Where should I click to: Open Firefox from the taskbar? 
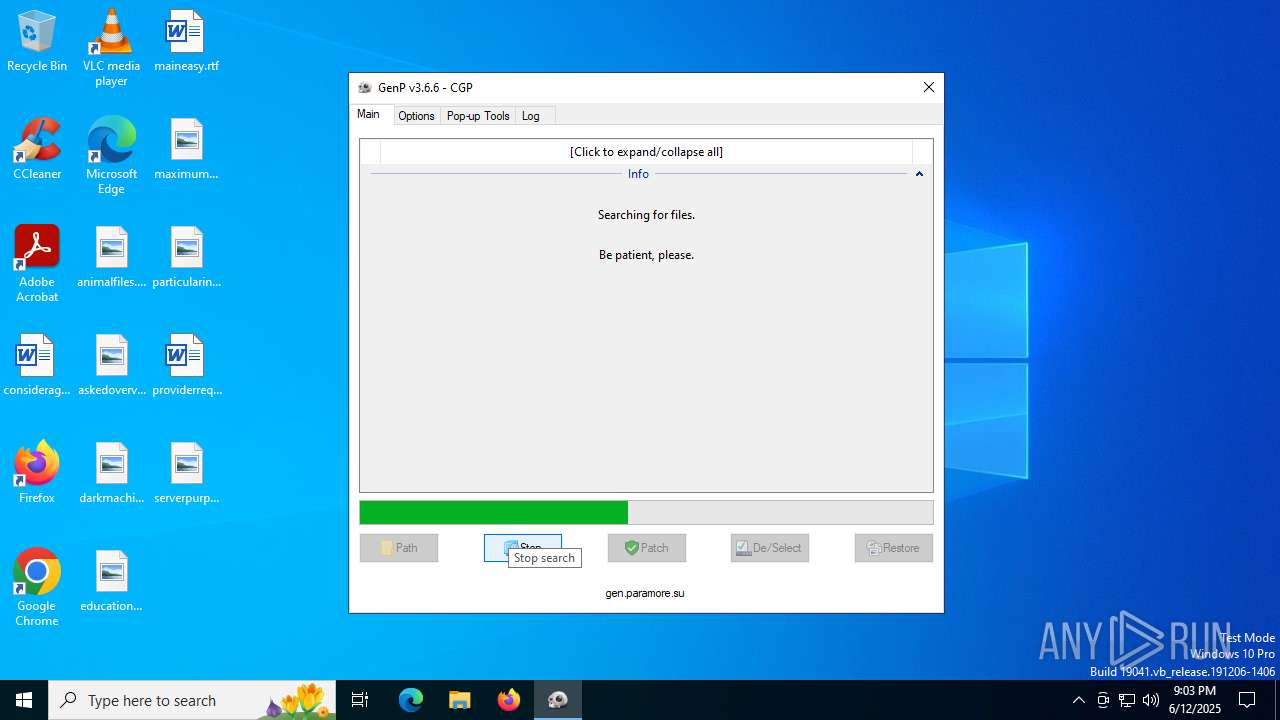(509, 700)
